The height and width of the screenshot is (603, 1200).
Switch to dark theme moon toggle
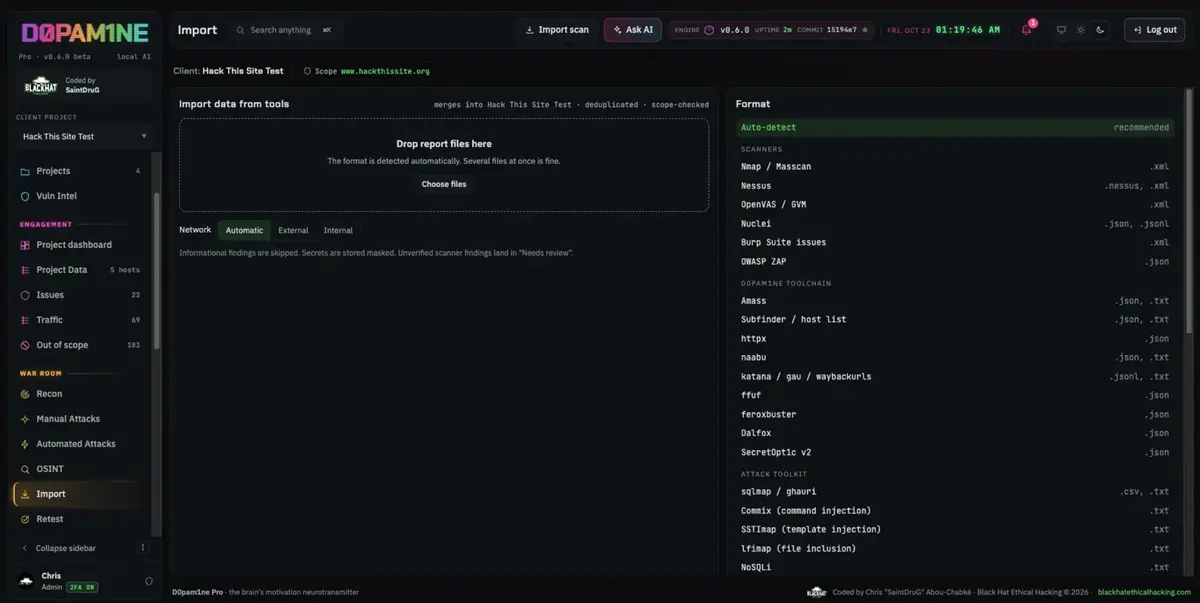point(1100,30)
